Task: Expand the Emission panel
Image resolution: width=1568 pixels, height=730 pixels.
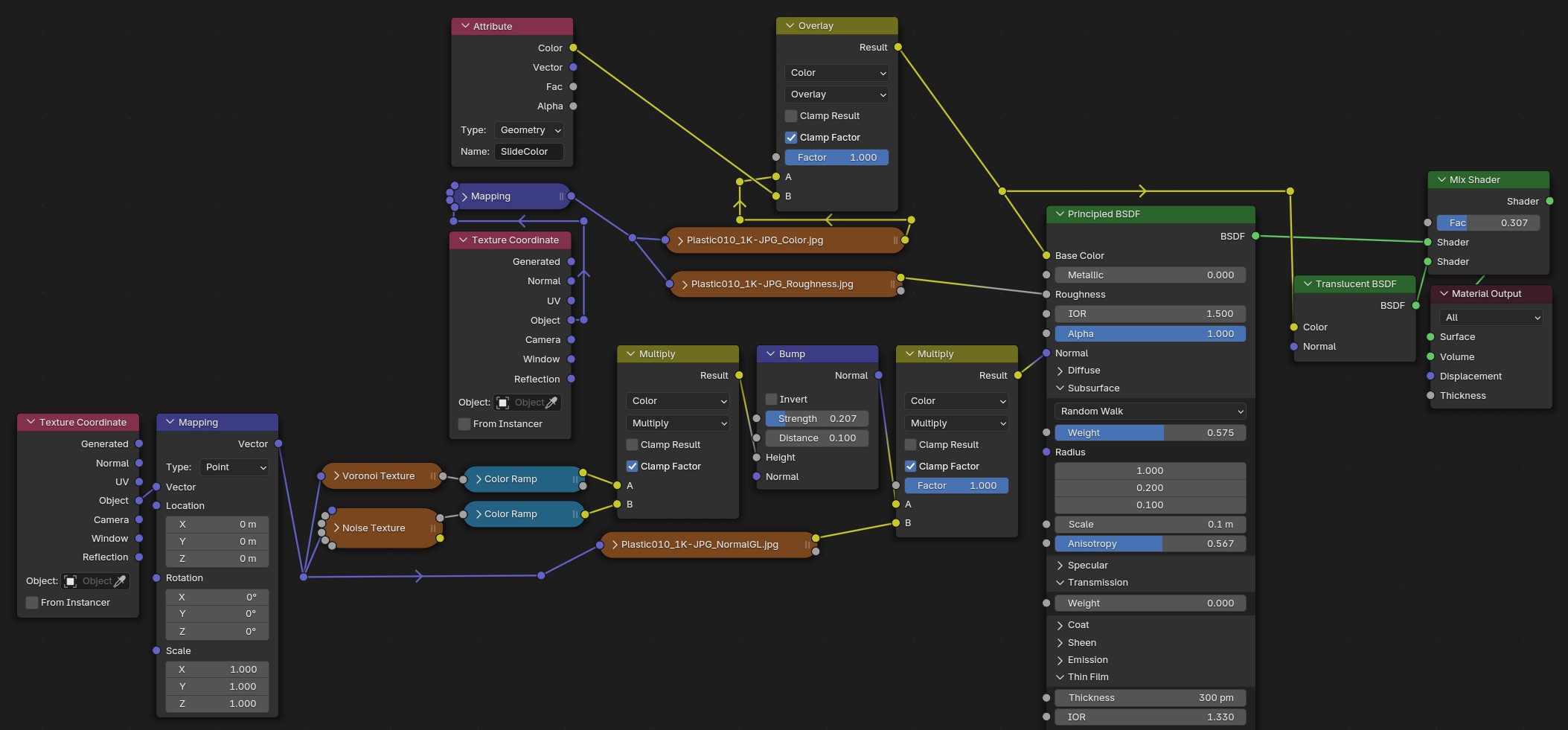Action: pyautogui.click(x=1060, y=660)
